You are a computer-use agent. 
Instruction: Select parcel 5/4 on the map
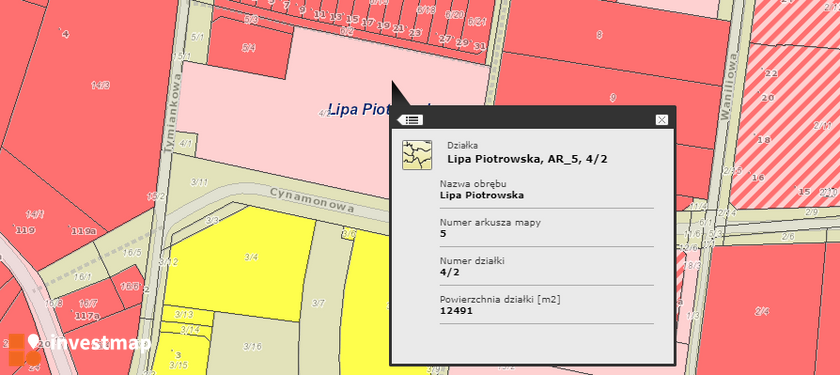[249, 48]
